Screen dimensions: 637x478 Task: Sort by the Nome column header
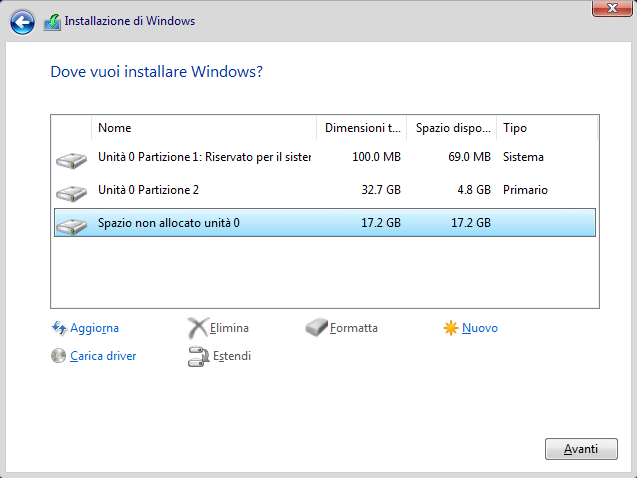(x=204, y=128)
